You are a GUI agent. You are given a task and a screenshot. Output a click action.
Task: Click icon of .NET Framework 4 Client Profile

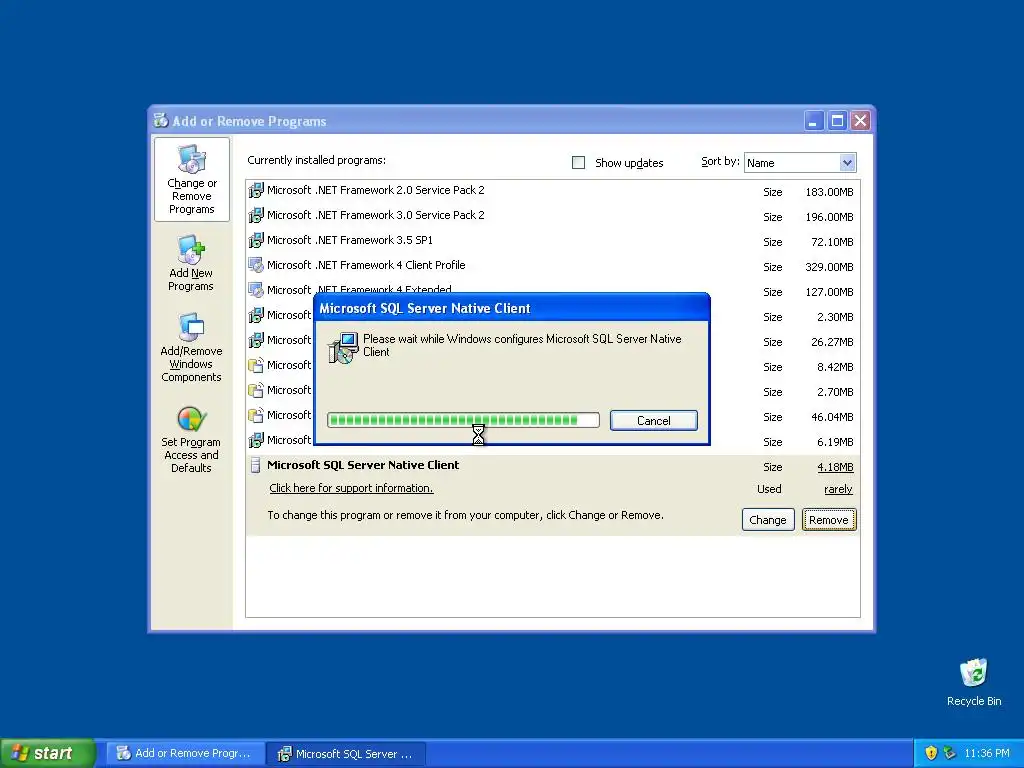pyautogui.click(x=256, y=265)
